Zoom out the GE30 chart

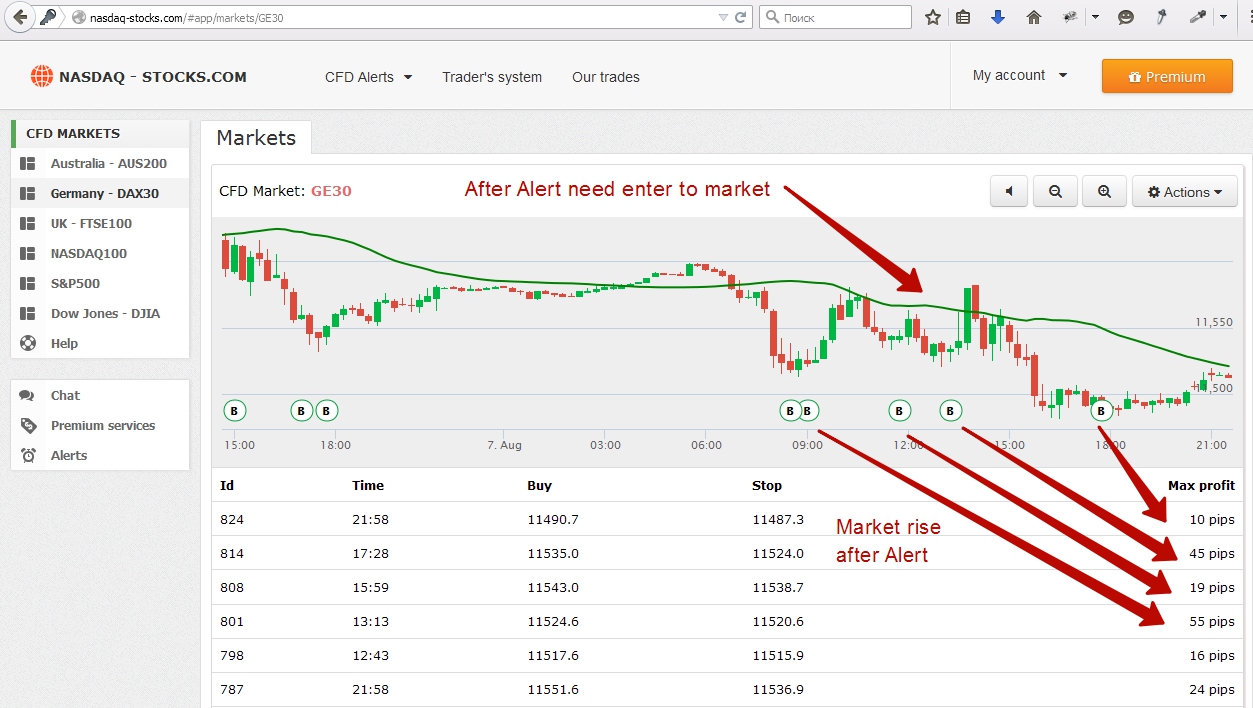coord(1055,192)
